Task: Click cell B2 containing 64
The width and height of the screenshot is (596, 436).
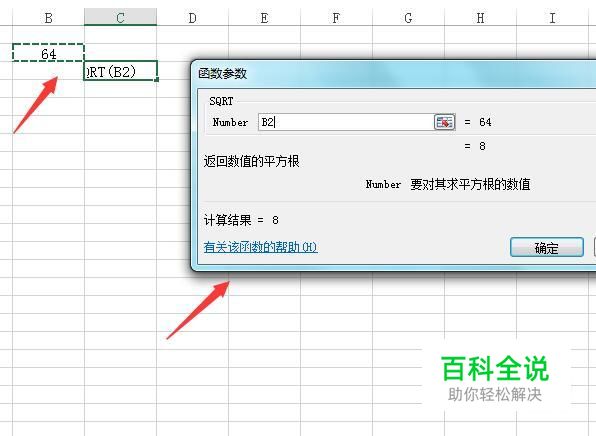Action: point(48,52)
